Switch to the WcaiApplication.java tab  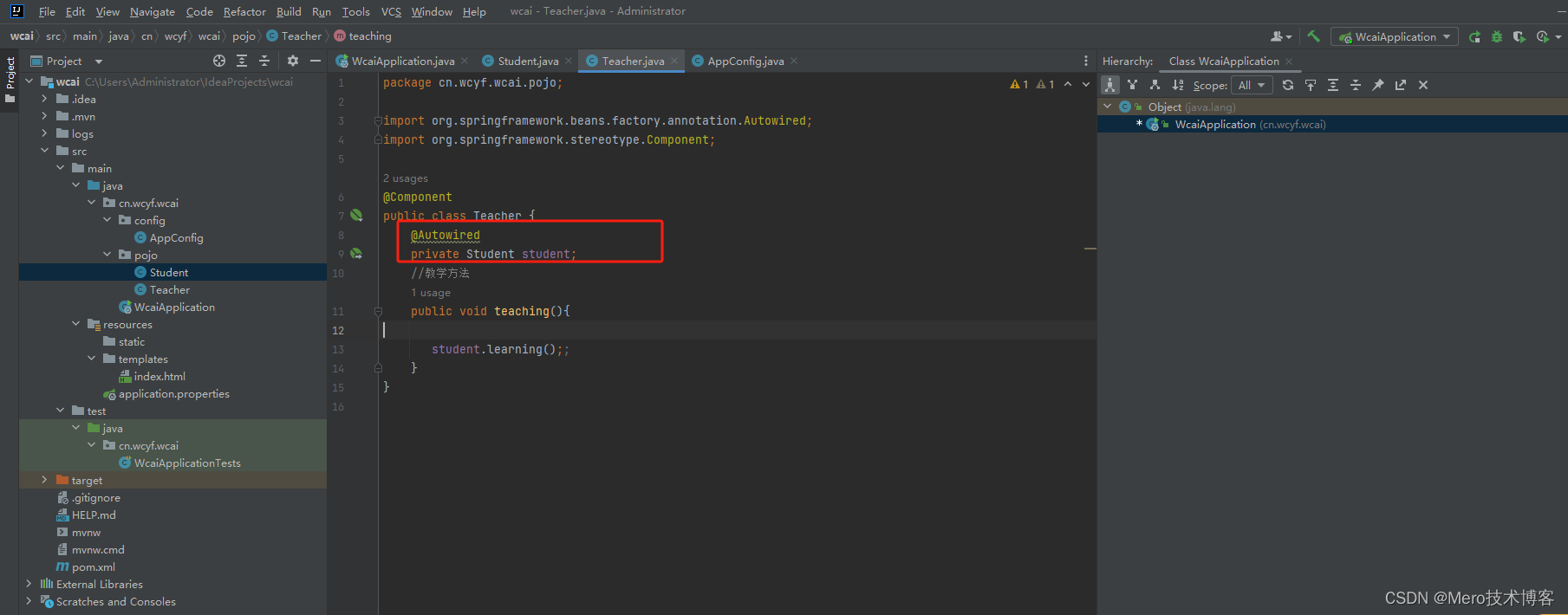click(x=403, y=61)
